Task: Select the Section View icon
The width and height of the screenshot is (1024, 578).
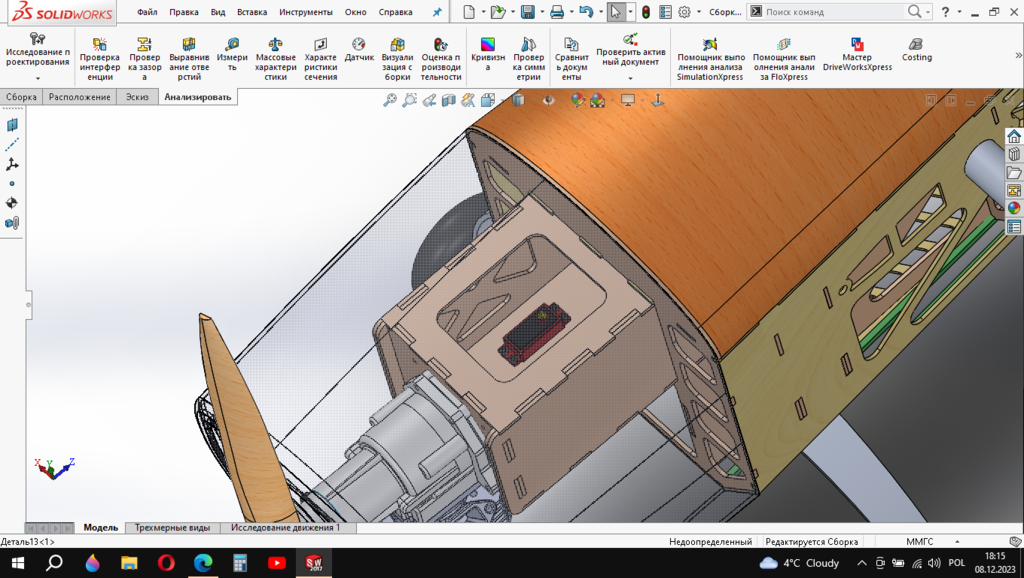Action: click(449, 100)
